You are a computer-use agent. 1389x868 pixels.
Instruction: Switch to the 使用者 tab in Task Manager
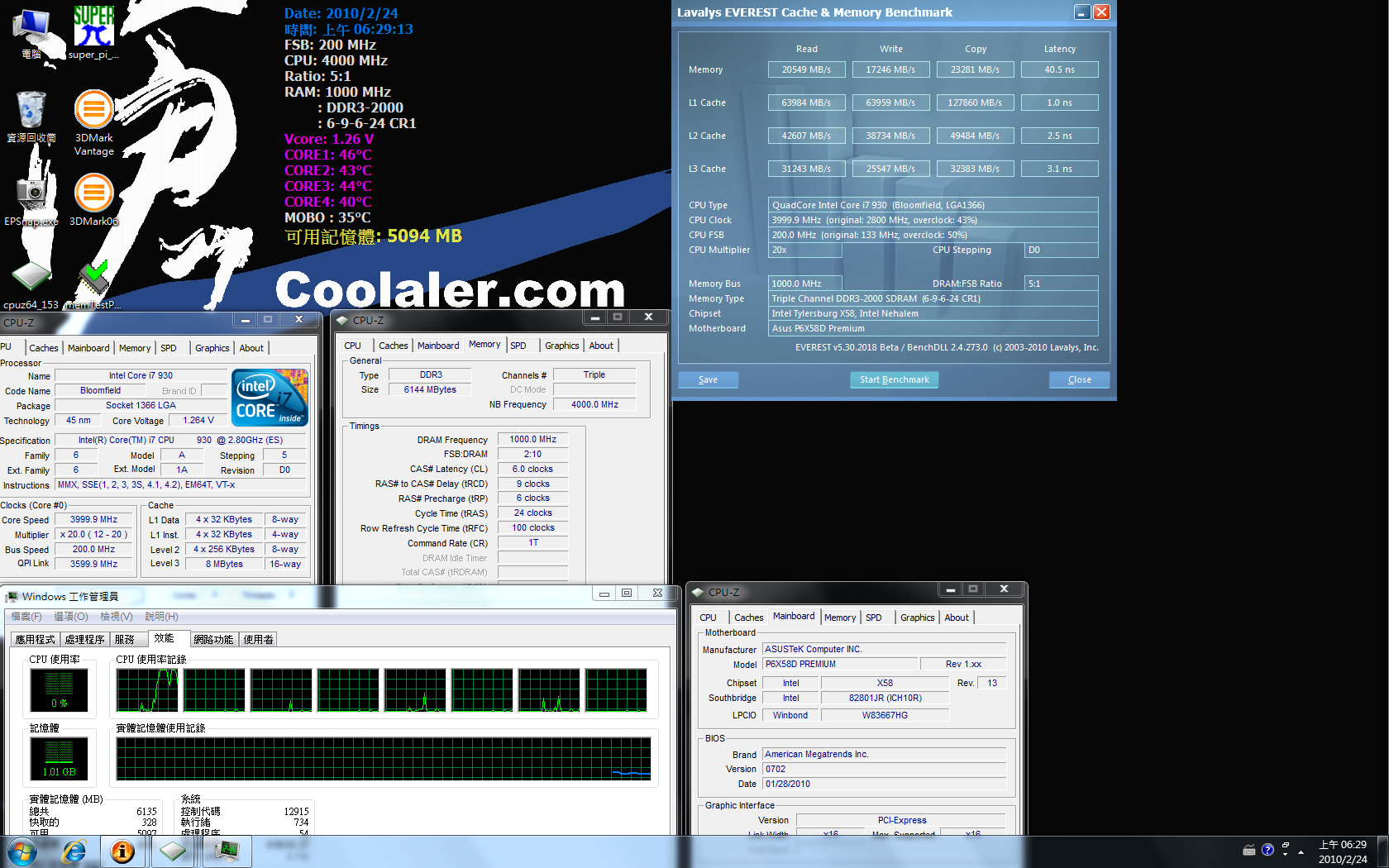[x=258, y=640]
